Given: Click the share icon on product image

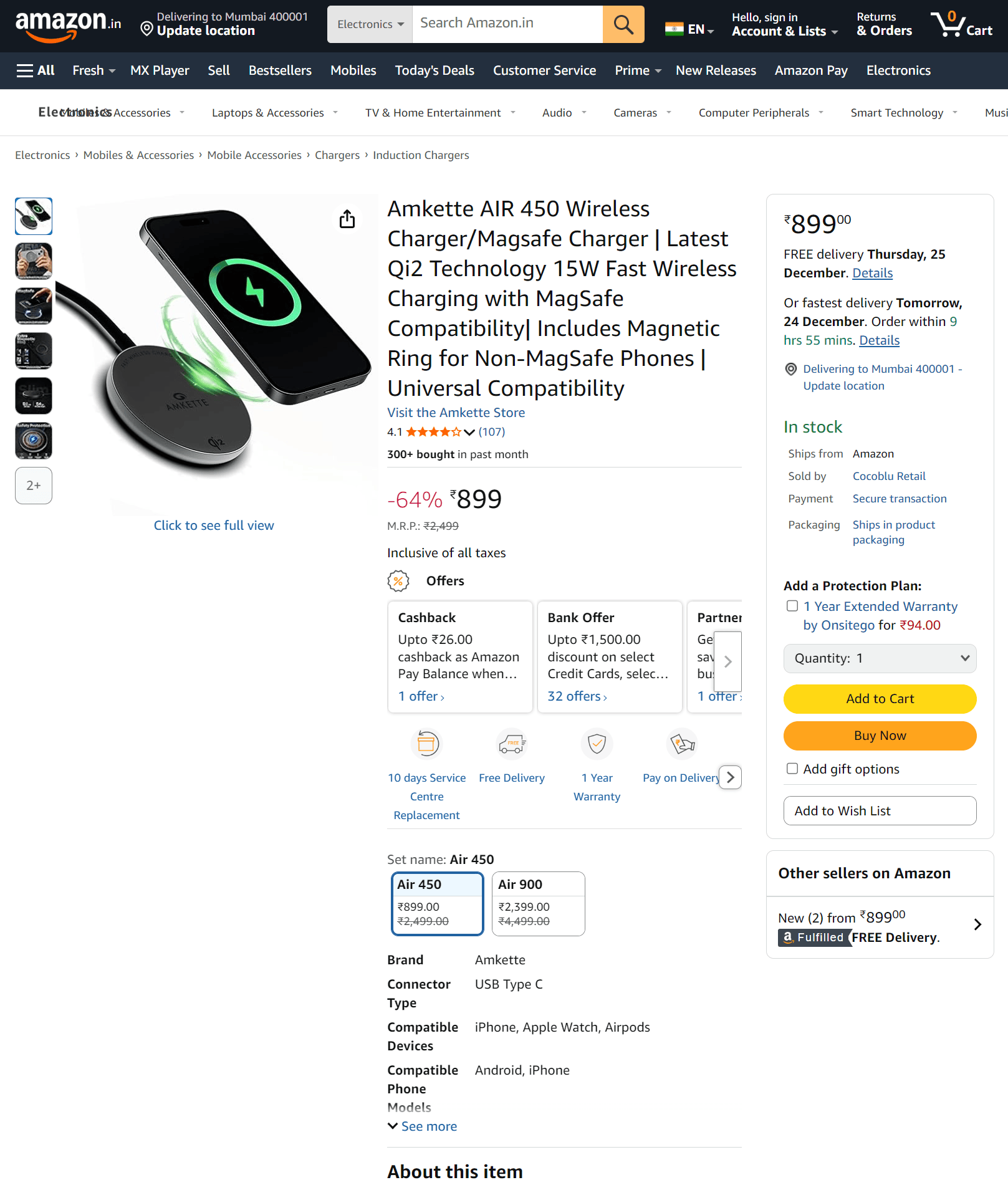Looking at the screenshot, I should (347, 219).
